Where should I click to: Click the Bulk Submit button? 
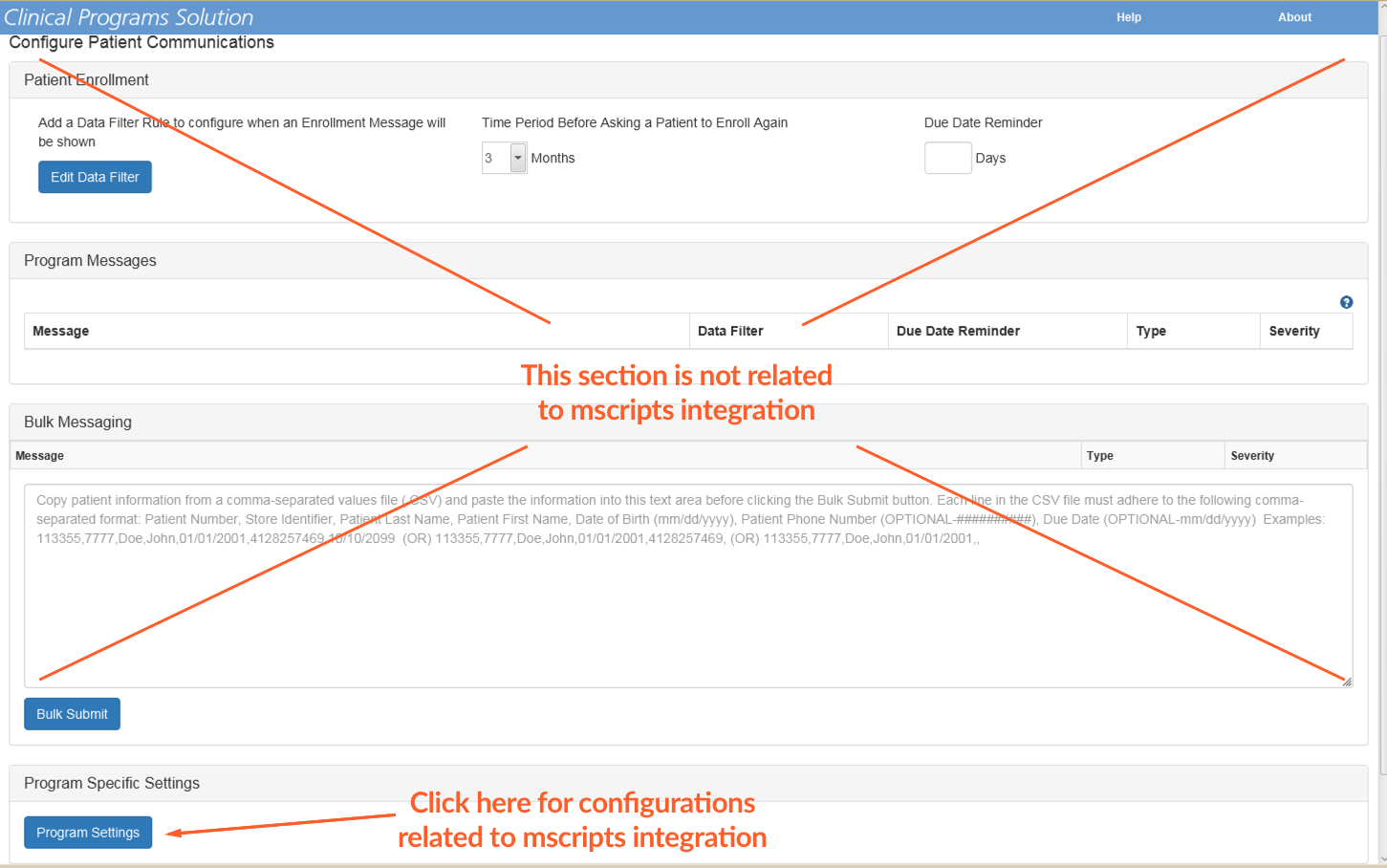point(72,714)
